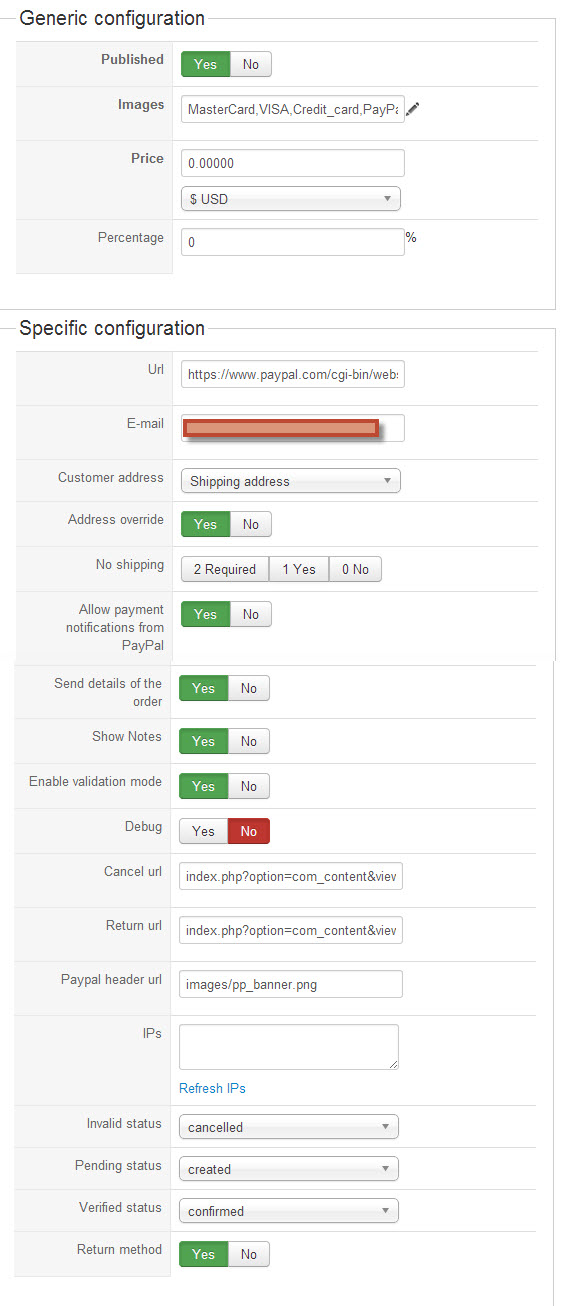Image resolution: width=572 pixels, height=1306 pixels.
Task: Disable Show Notes by clicking No
Action: coord(249,741)
